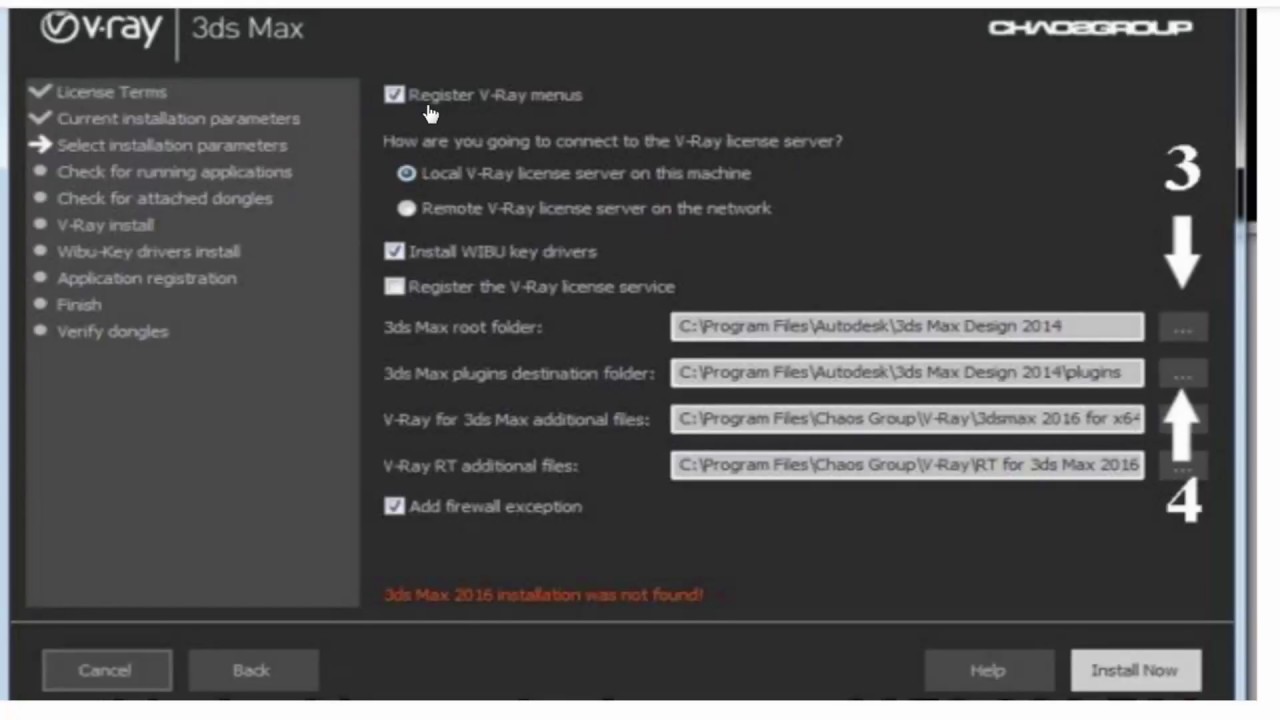Browse for the plugins destination folder

pos(1183,374)
